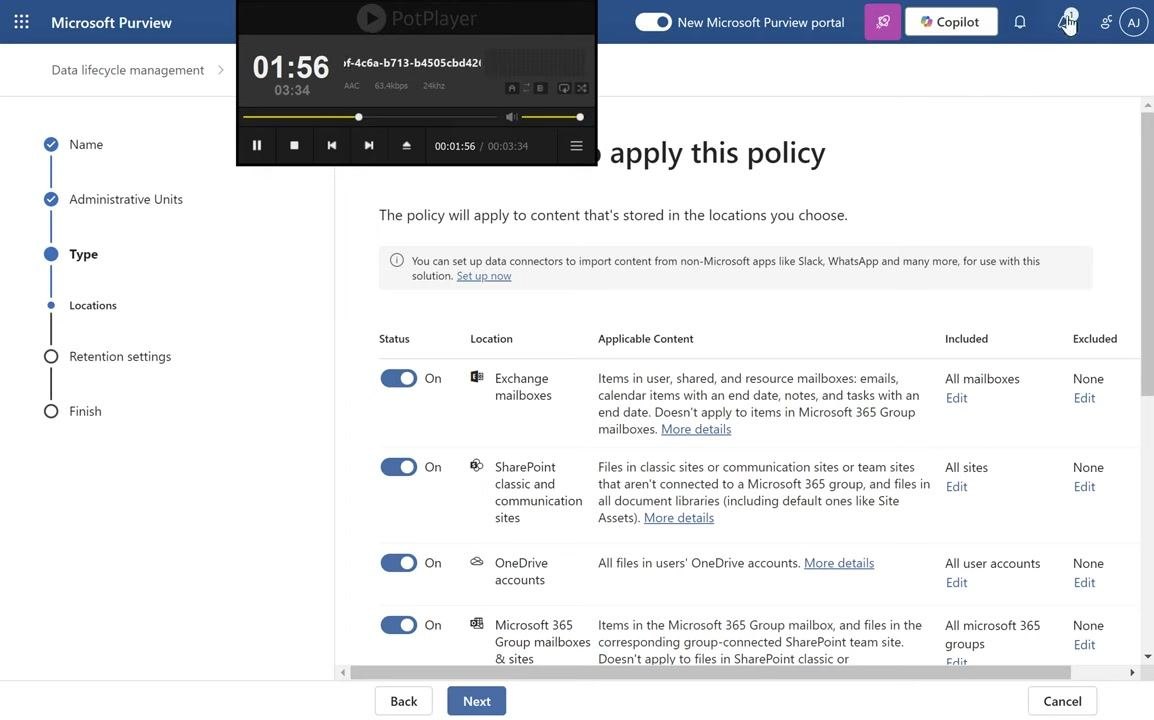Go to Data lifecycle management breadcrumb

(127, 70)
